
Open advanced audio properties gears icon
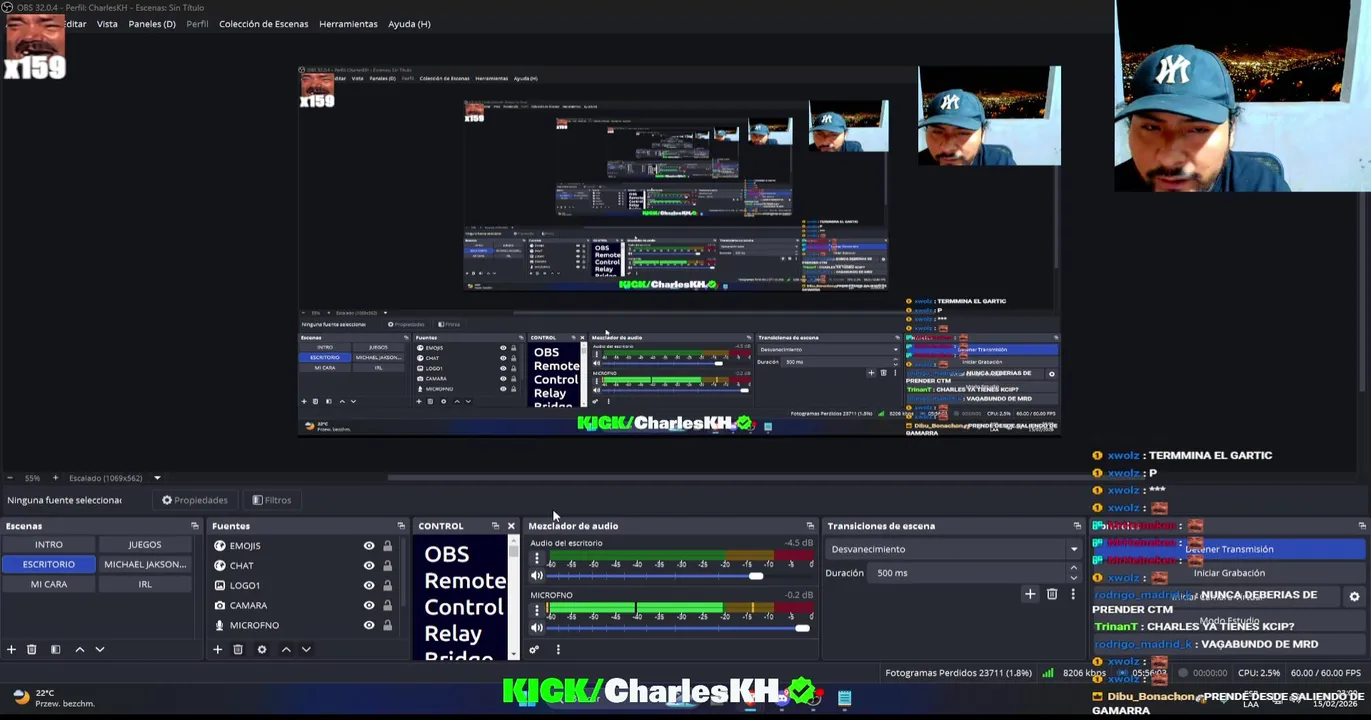pos(534,649)
